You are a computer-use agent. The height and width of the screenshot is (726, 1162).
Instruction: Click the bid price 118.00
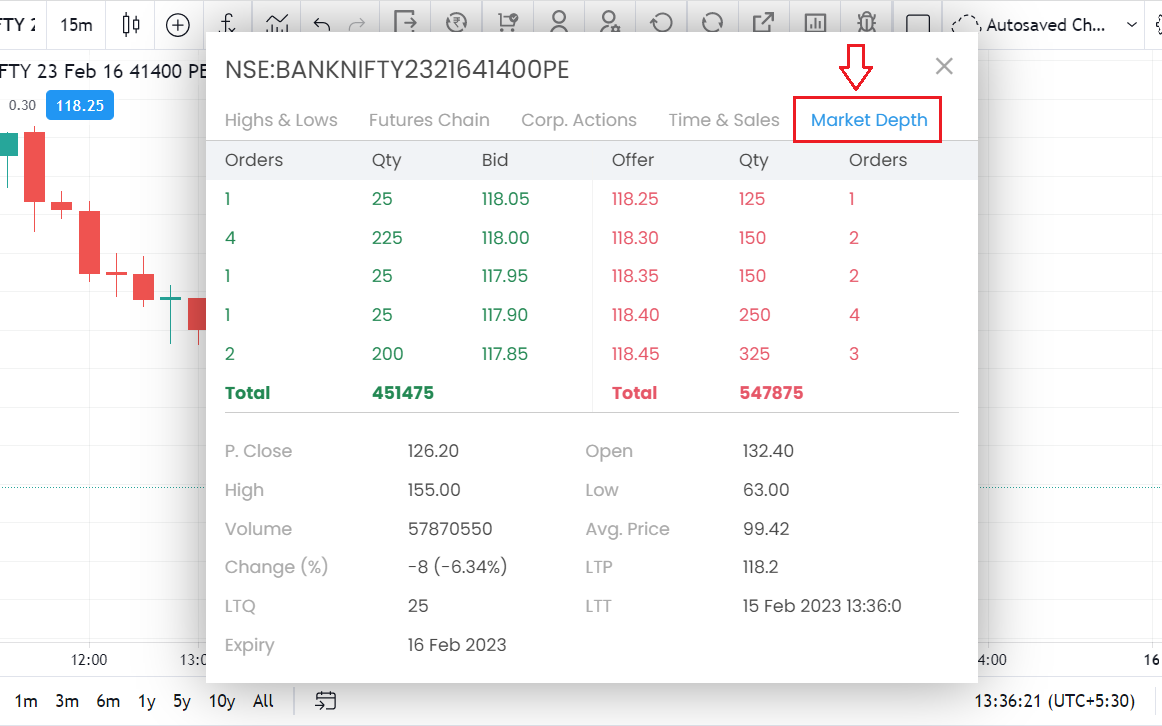(505, 238)
